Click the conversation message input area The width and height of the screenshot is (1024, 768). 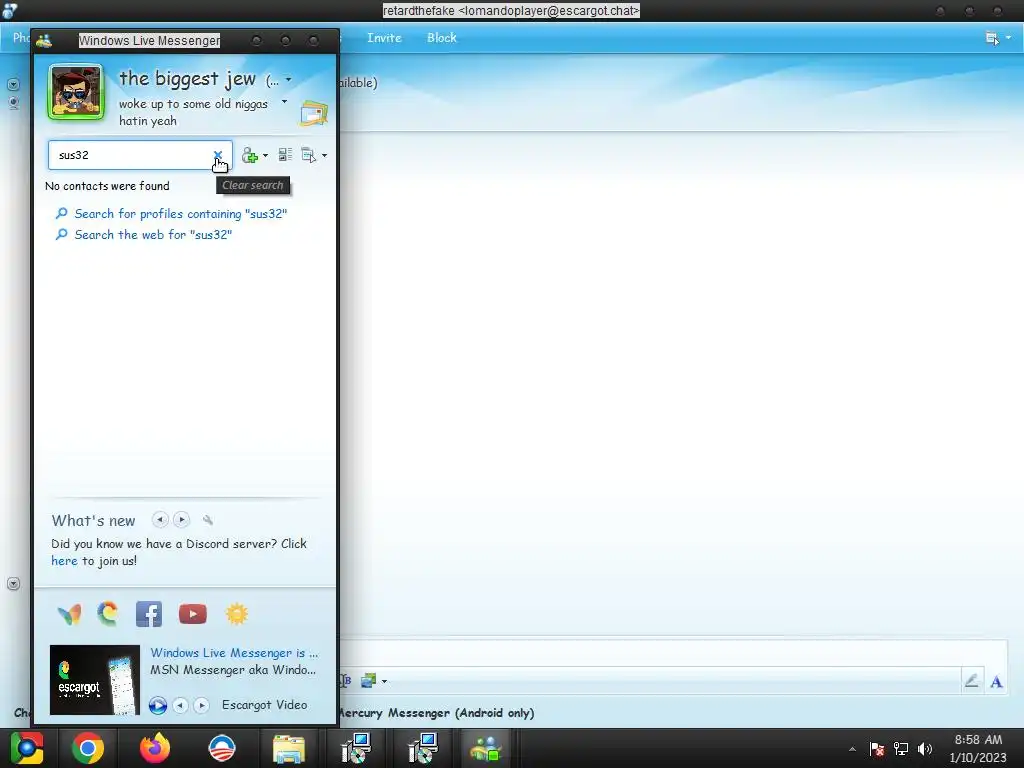tap(673, 653)
